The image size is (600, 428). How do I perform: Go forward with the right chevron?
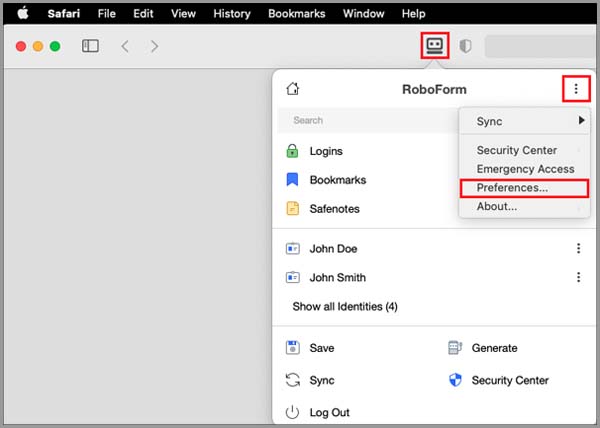point(154,46)
